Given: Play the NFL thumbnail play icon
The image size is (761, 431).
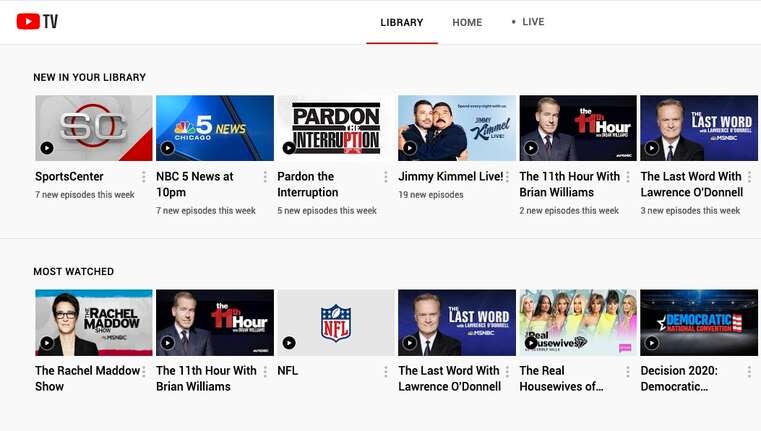Looking at the screenshot, I should click(x=289, y=343).
